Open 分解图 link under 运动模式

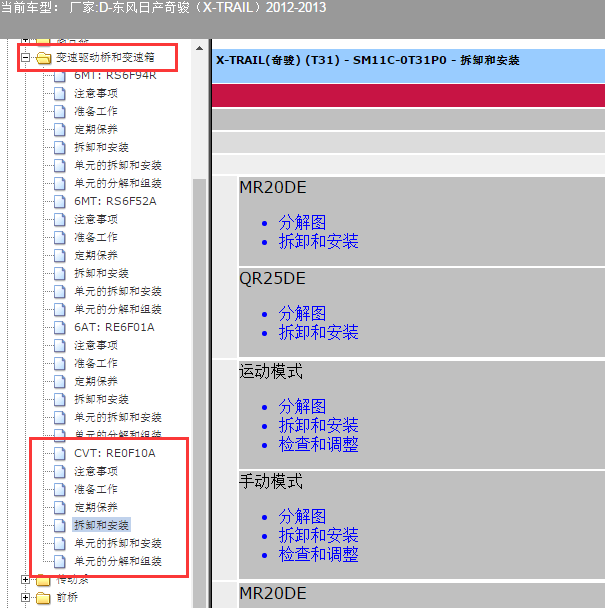(x=302, y=406)
